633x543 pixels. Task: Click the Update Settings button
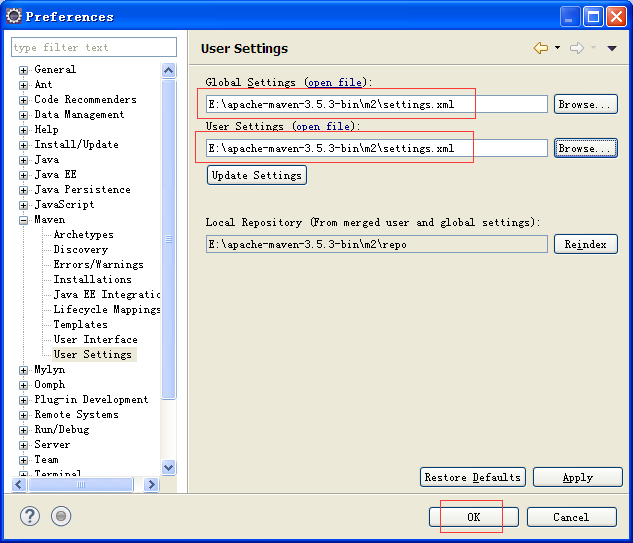click(257, 175)
